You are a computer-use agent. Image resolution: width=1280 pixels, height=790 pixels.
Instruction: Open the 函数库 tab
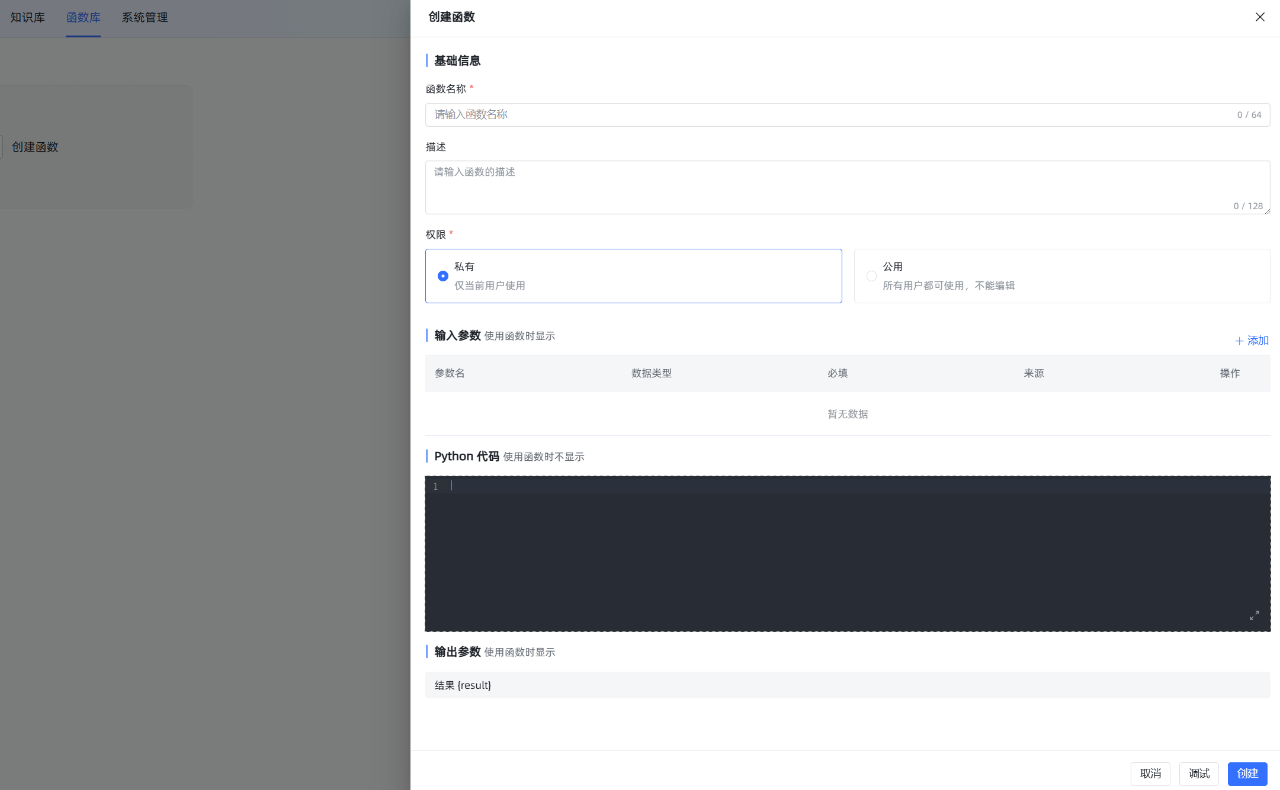[x=83, y=18]
